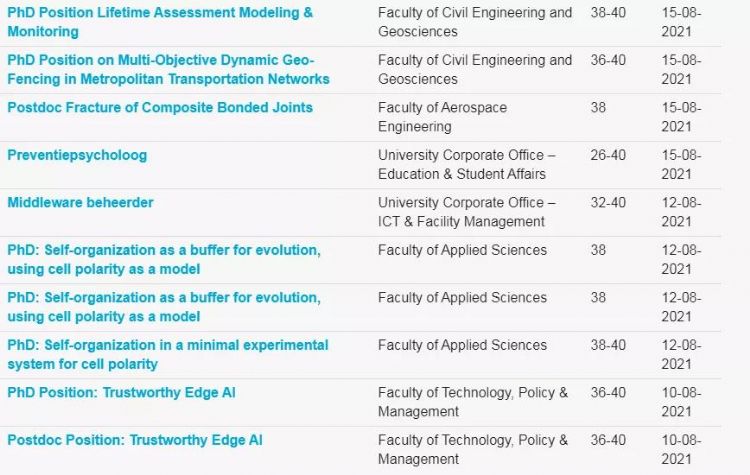The width and height of the screenshot is (750, 475).
Task: Open Postdoc Position: Trustworthy Edge AI
Action: pos(134,440)
